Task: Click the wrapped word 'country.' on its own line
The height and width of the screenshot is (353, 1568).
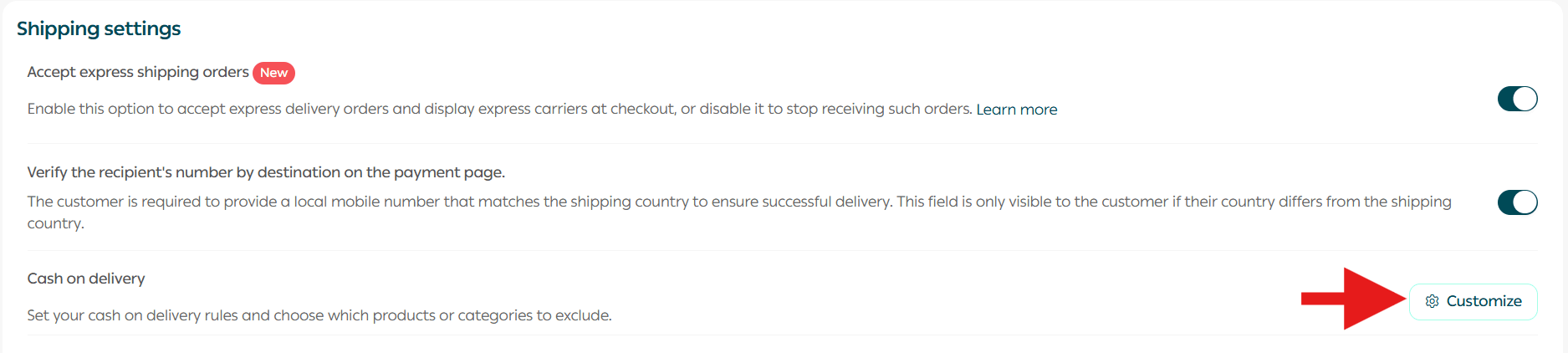Action: click(55, 223)
